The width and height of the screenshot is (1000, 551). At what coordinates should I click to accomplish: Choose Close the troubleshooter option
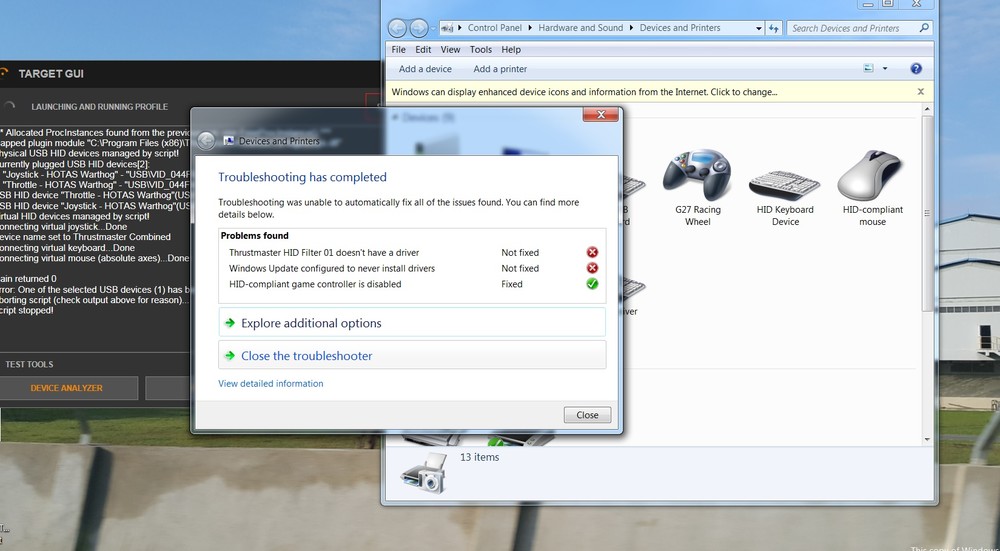click(x=412, y=355)
